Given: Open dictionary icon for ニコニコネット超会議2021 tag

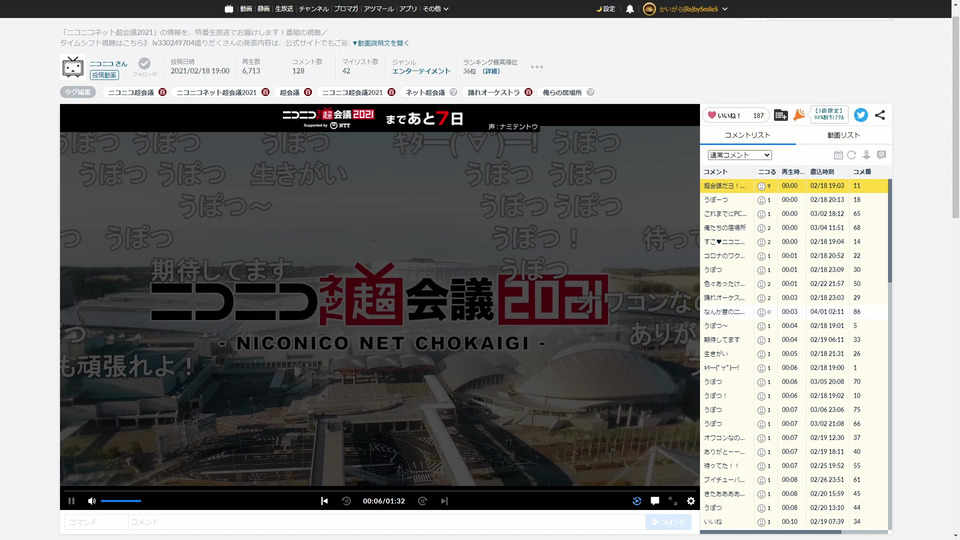Looking at the screenshot, I should [x=265, y=92].
